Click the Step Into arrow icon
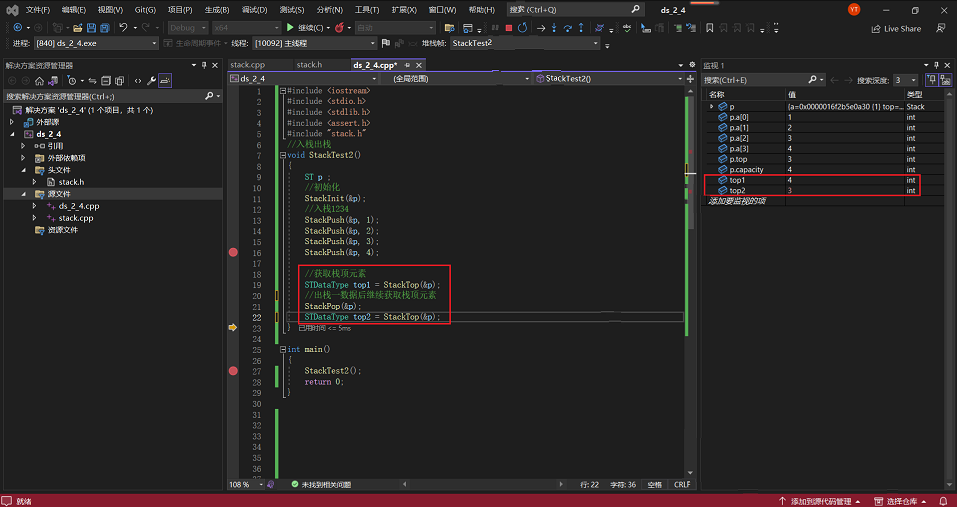This screenshot has height=507, width=957. 554,28
